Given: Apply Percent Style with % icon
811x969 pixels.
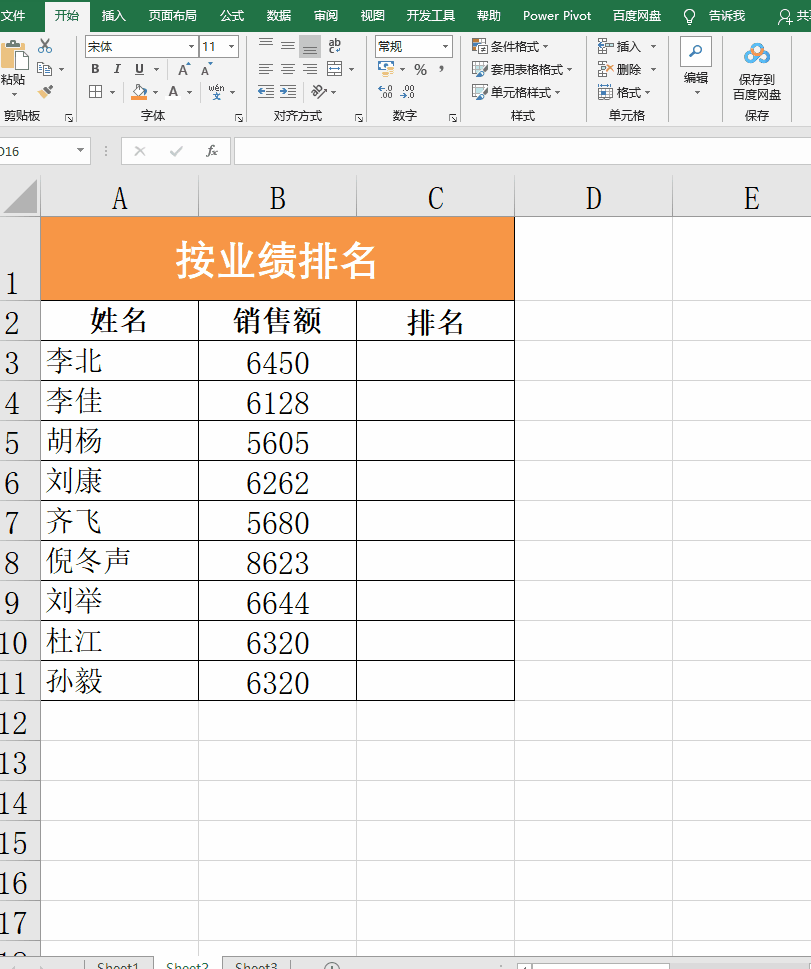Looking at the screenshot, I should pos(420,69).
